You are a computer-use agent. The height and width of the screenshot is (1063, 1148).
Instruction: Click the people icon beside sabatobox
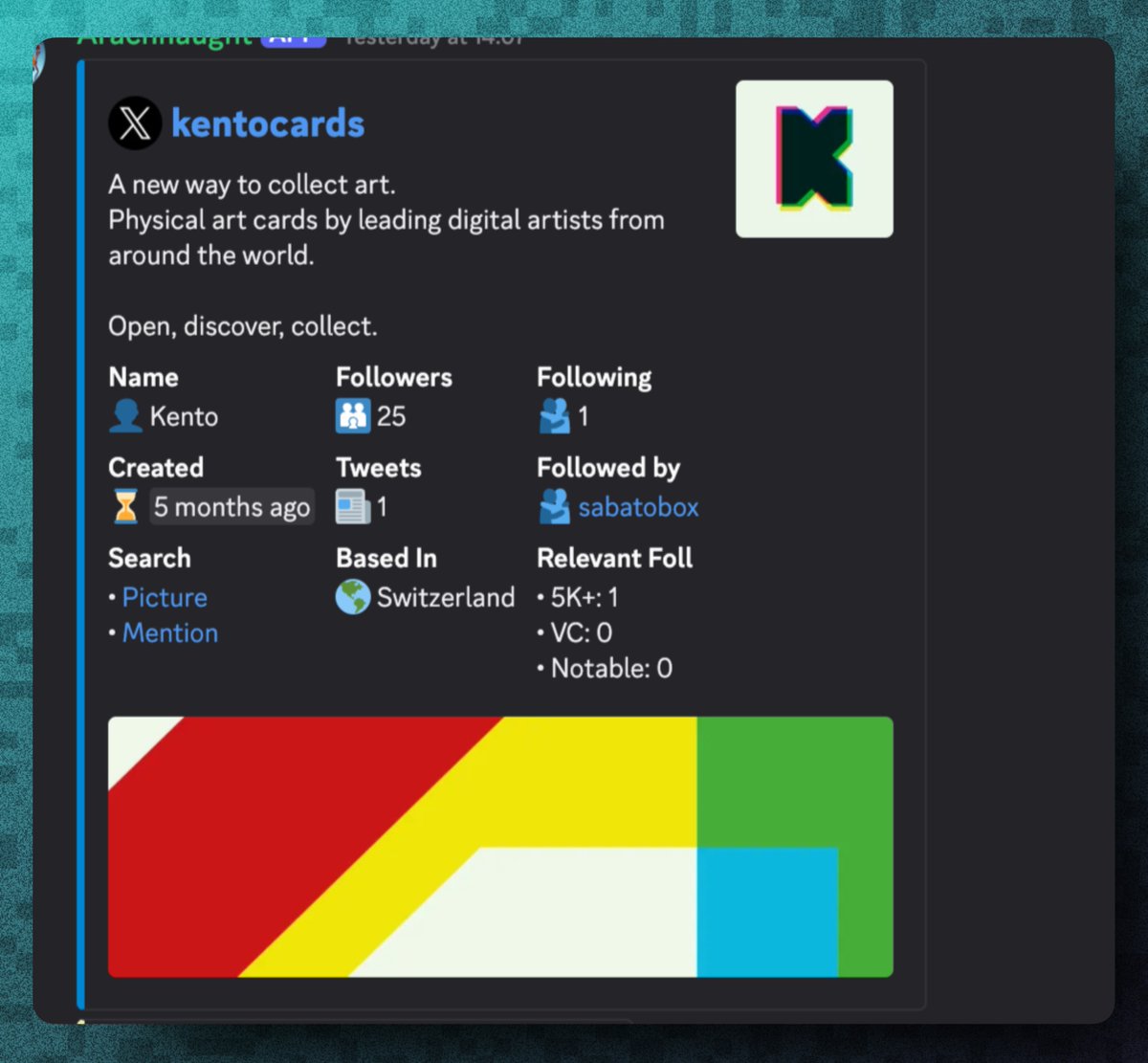pos(554,507)
